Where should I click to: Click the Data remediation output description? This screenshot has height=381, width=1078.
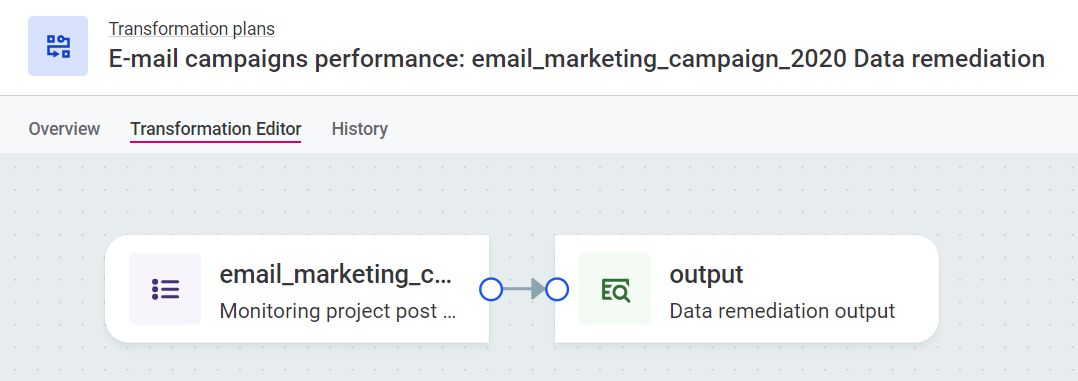point(782,311)
